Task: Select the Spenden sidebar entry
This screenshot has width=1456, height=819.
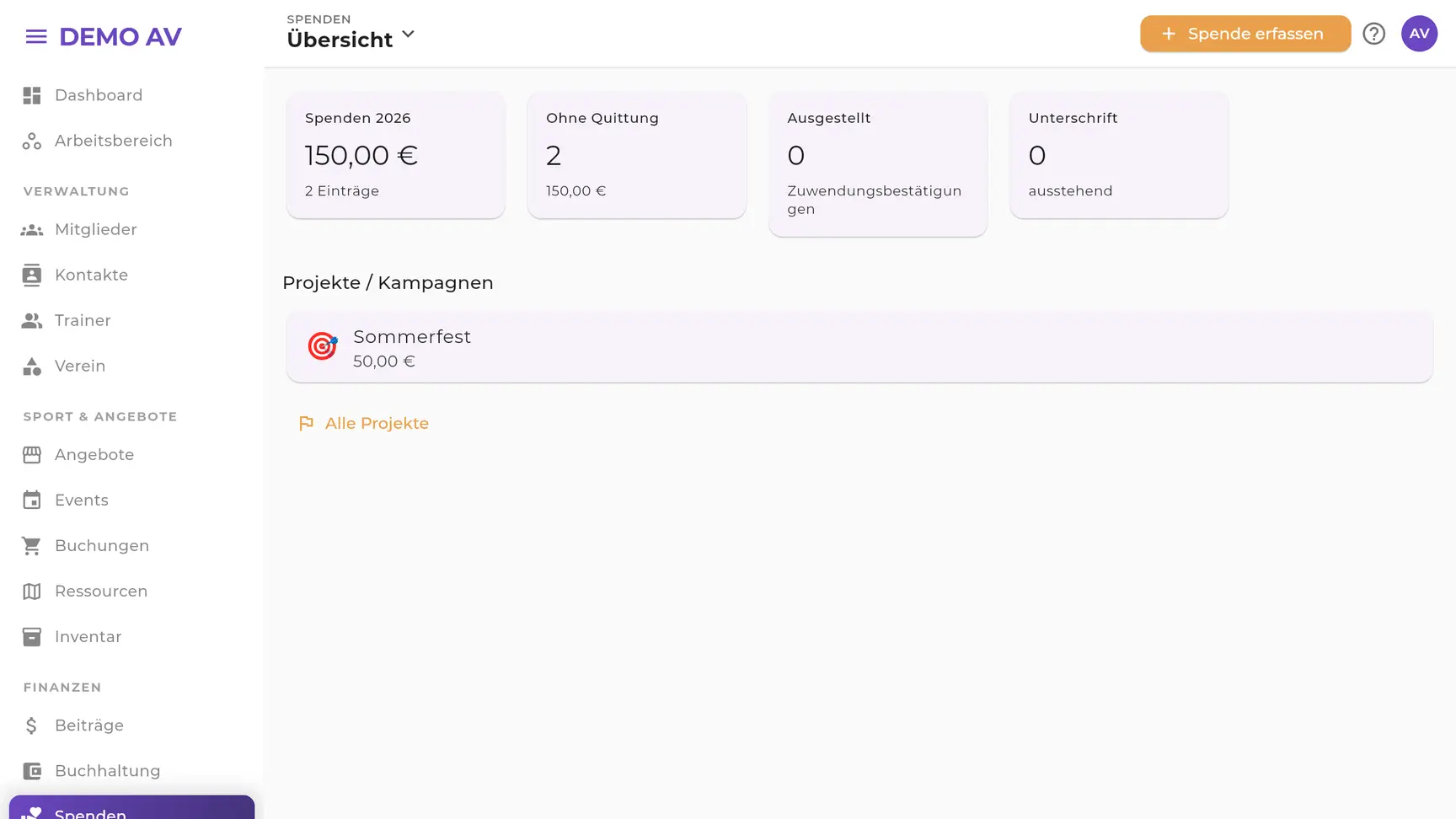Action: pos(131,809)
